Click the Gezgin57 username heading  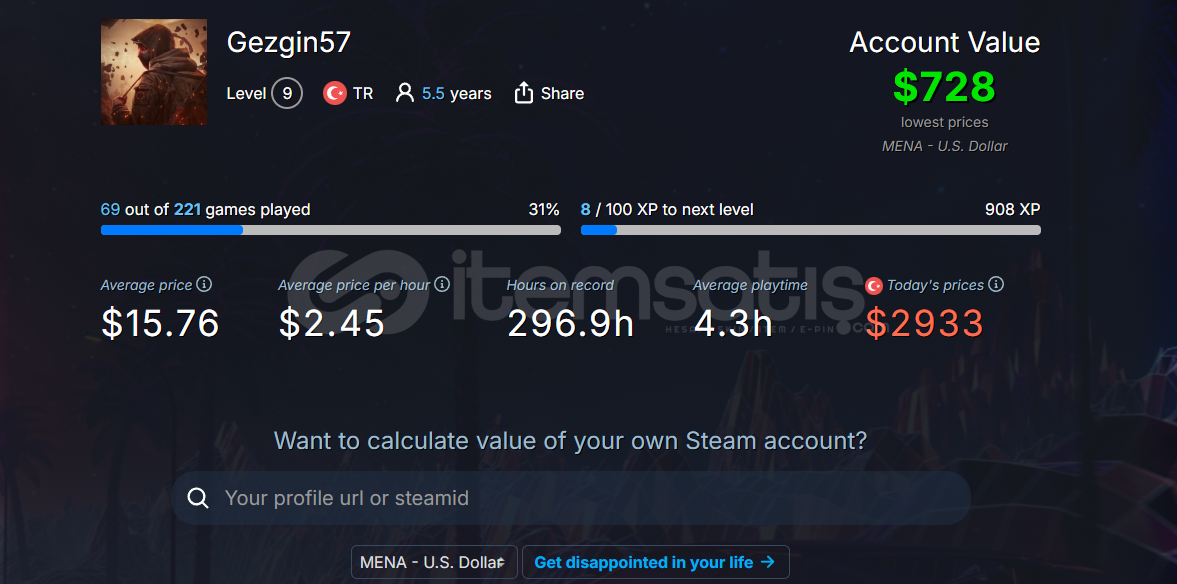pos(289,42)
